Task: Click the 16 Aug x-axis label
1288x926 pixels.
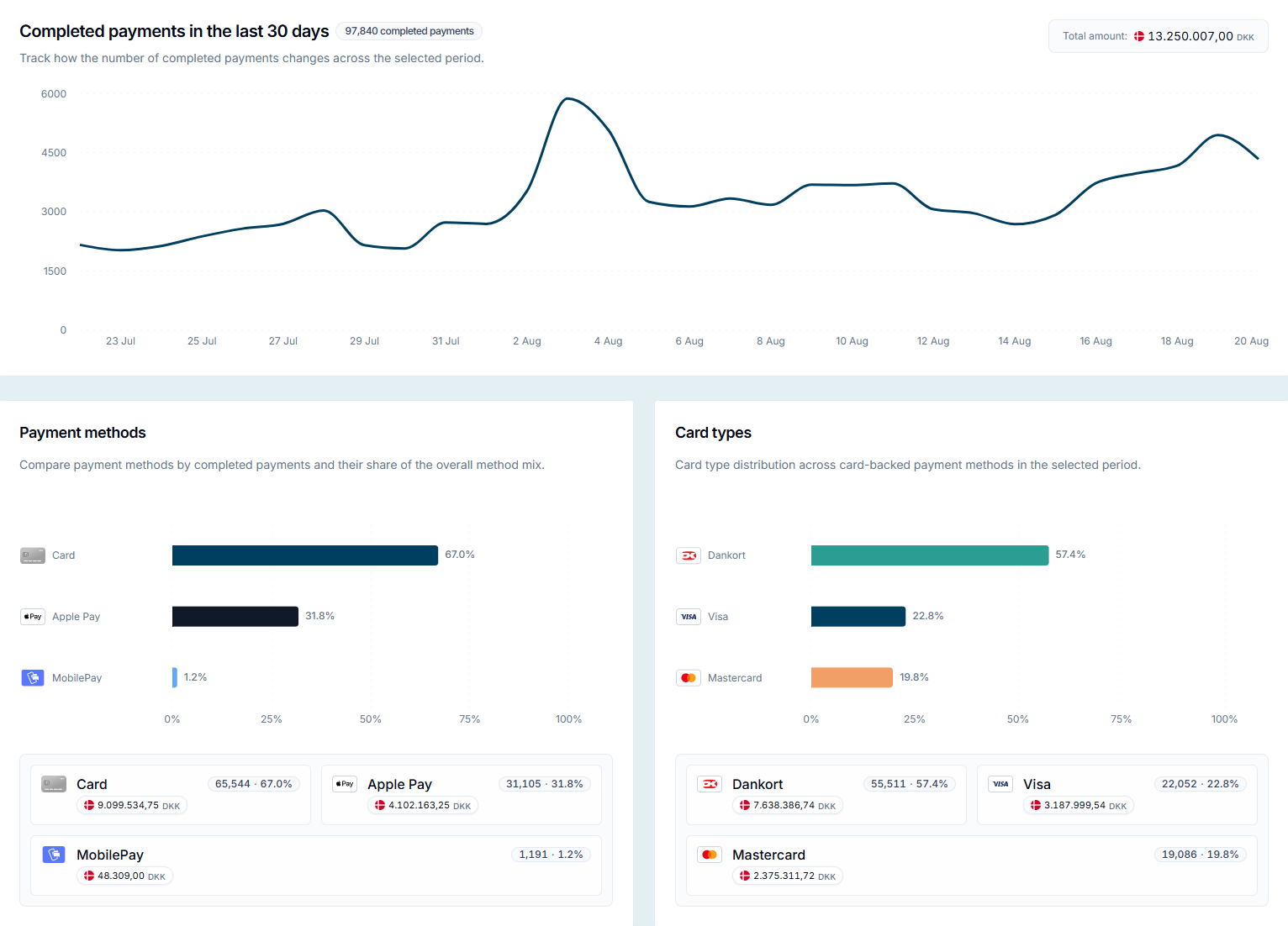Action: click(x=1095, y=341)
